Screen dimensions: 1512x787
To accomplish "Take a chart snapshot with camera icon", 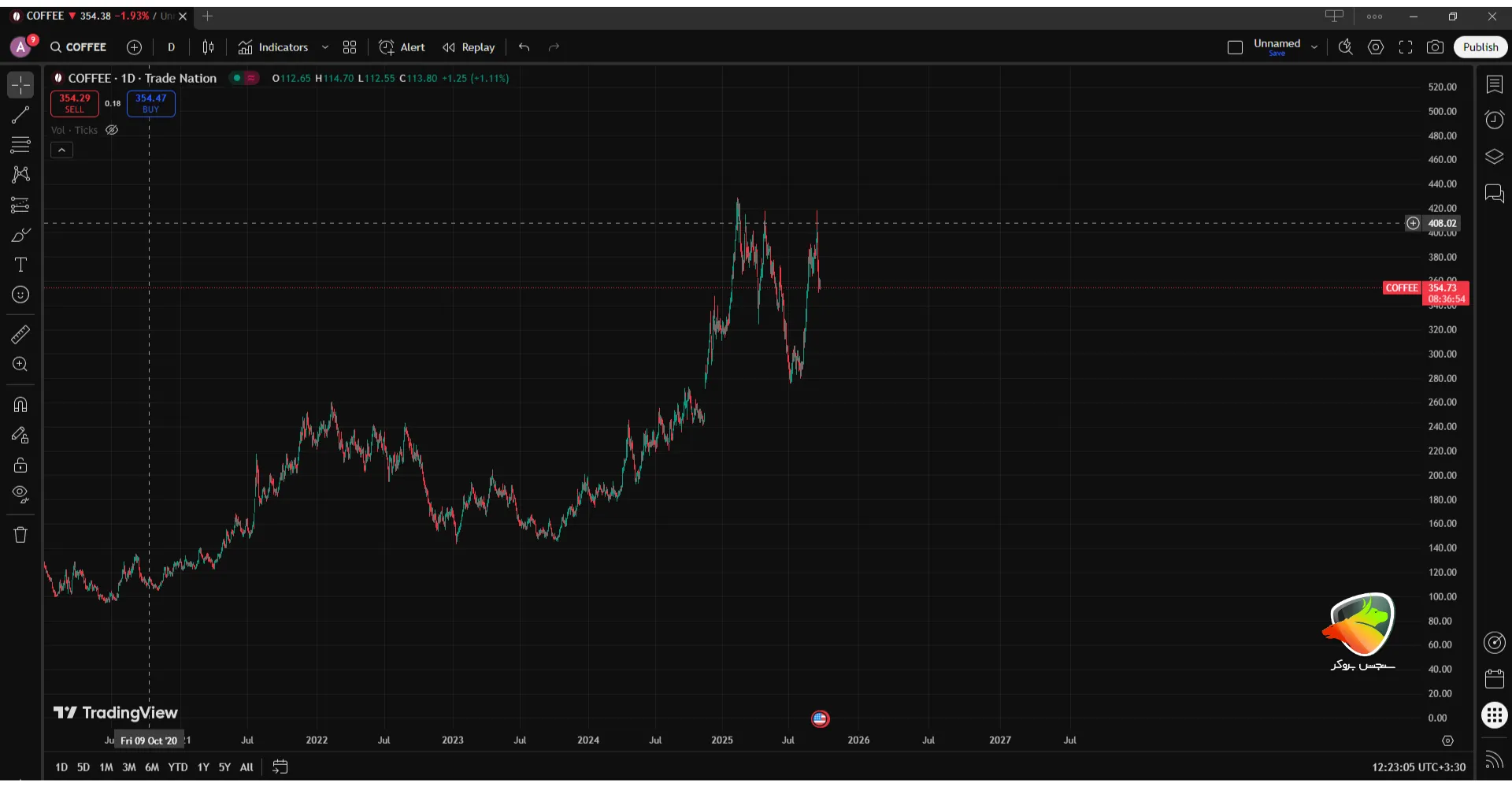I will coord(1435,47).
